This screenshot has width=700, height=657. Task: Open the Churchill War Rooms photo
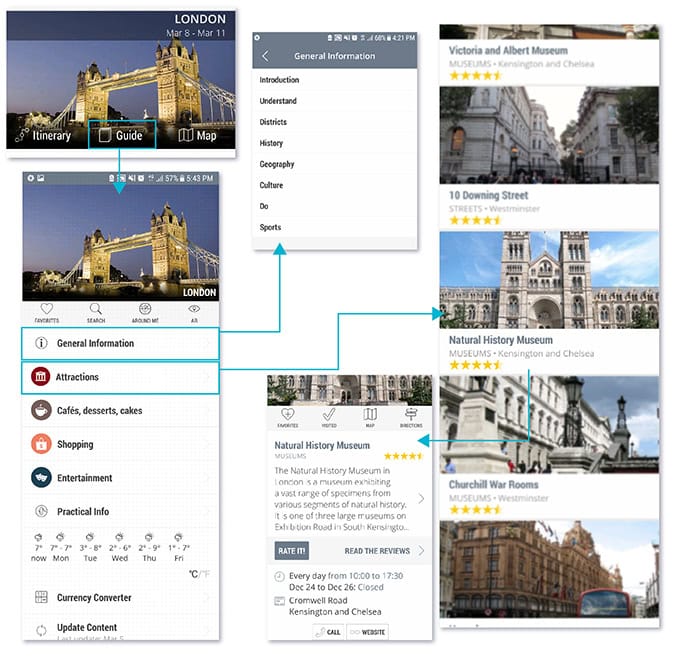point(549,424)
